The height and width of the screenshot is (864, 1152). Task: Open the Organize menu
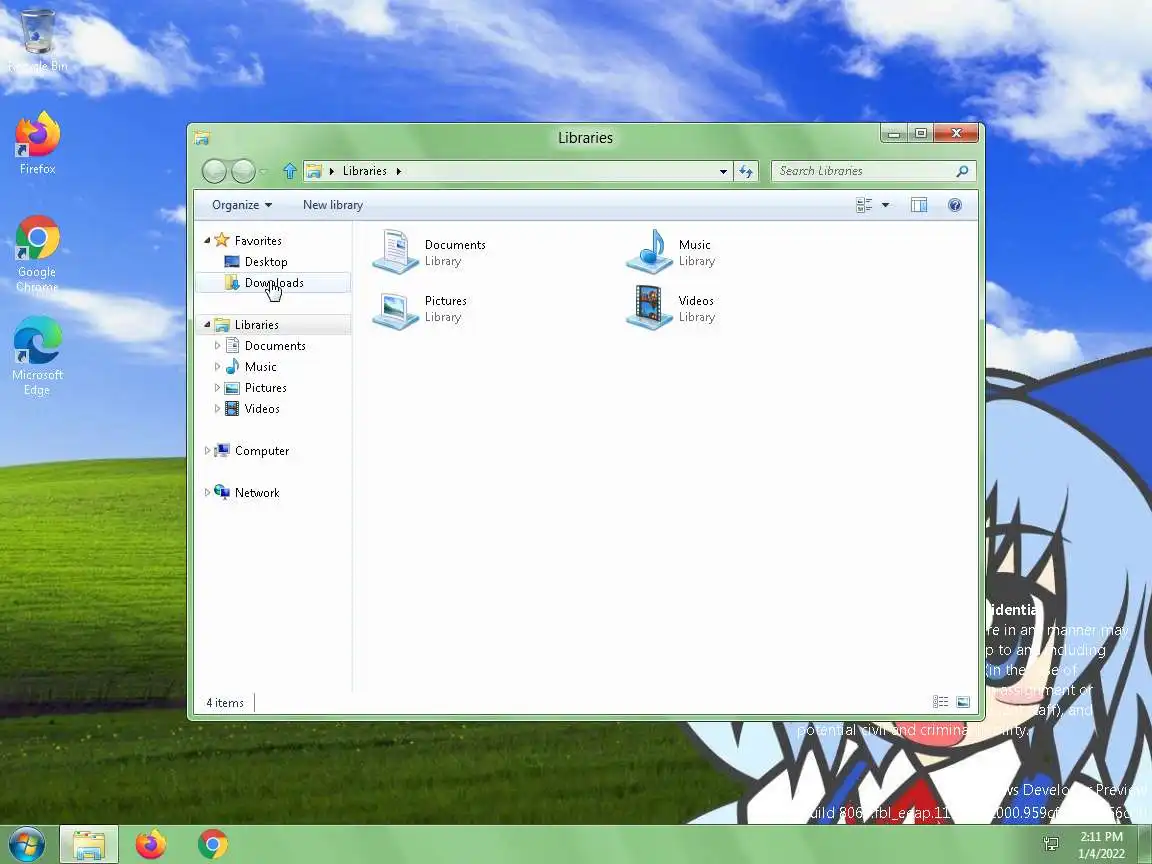[242, 205]
